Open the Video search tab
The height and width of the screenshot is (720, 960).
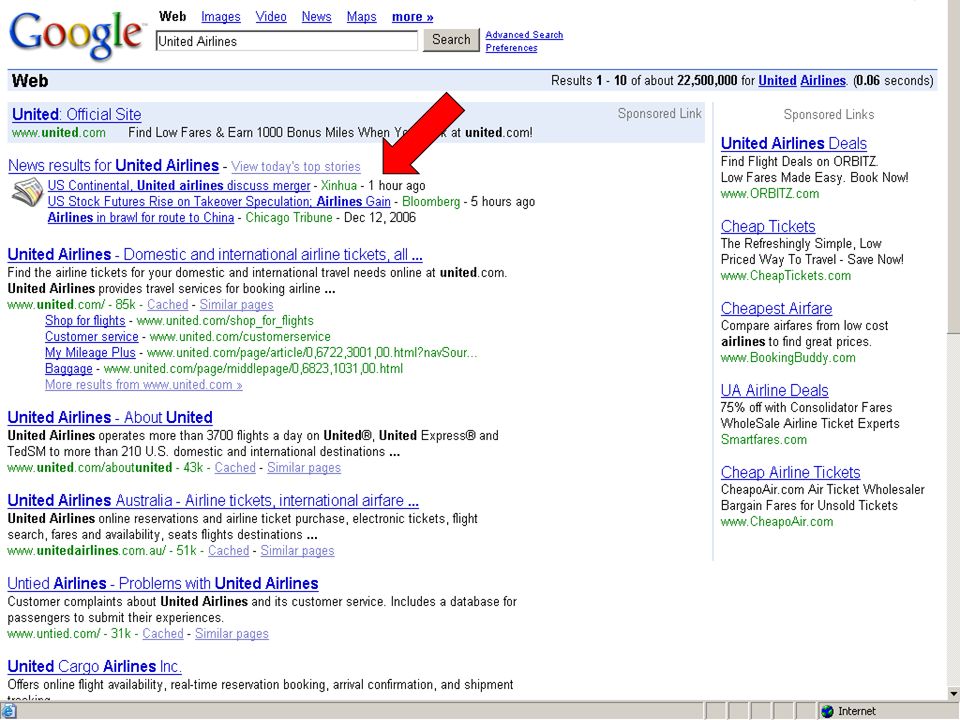271,17
